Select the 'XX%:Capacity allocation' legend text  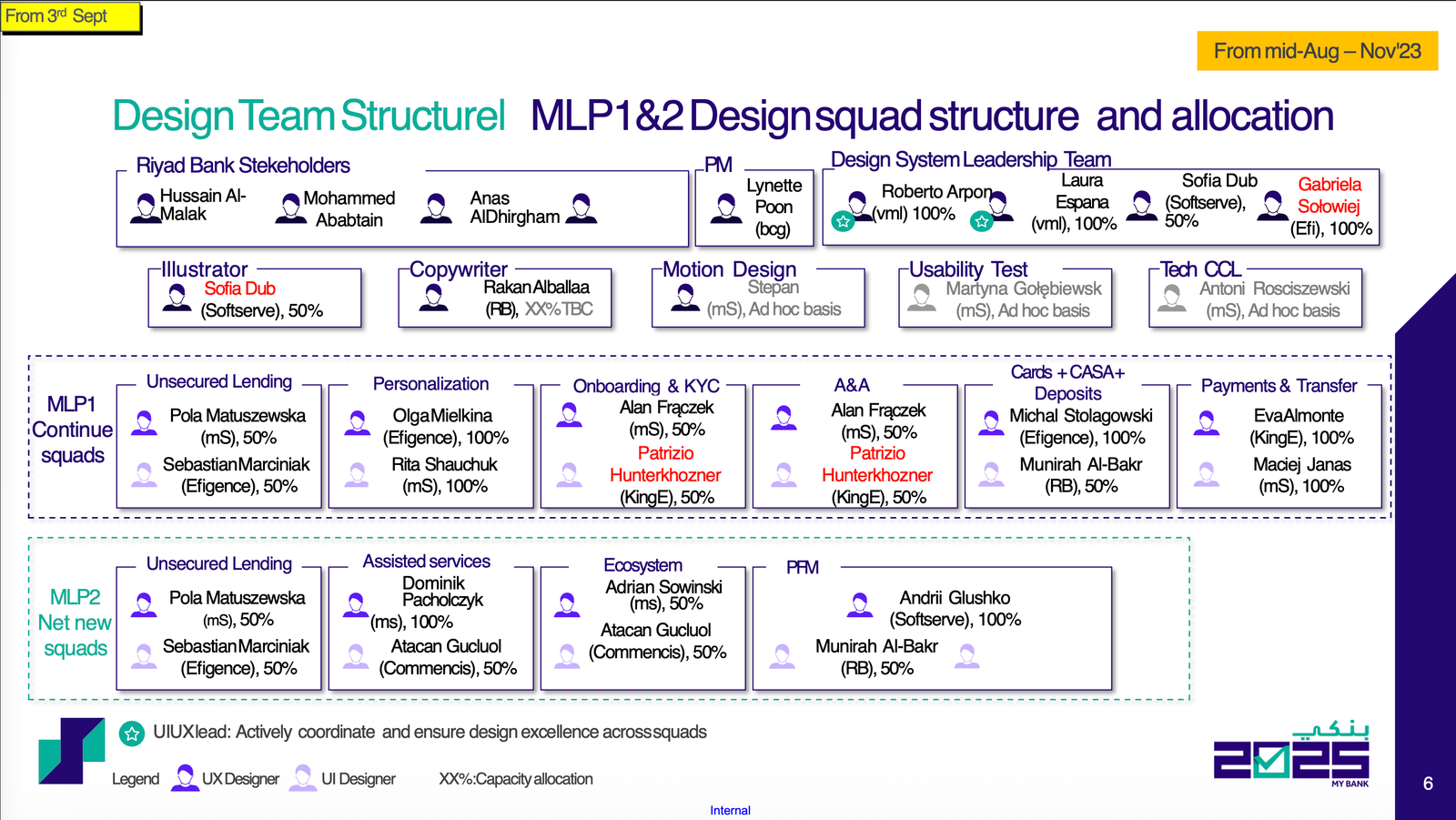[x=516, y=779]
